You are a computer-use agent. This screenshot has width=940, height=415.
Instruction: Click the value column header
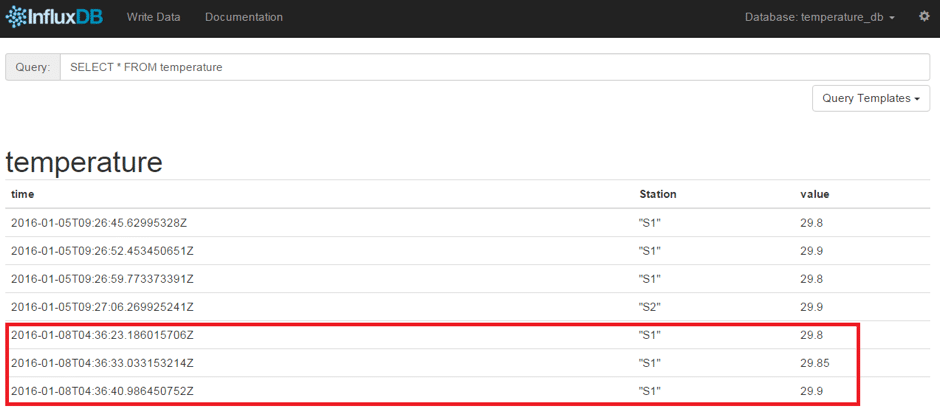(814, 194)
